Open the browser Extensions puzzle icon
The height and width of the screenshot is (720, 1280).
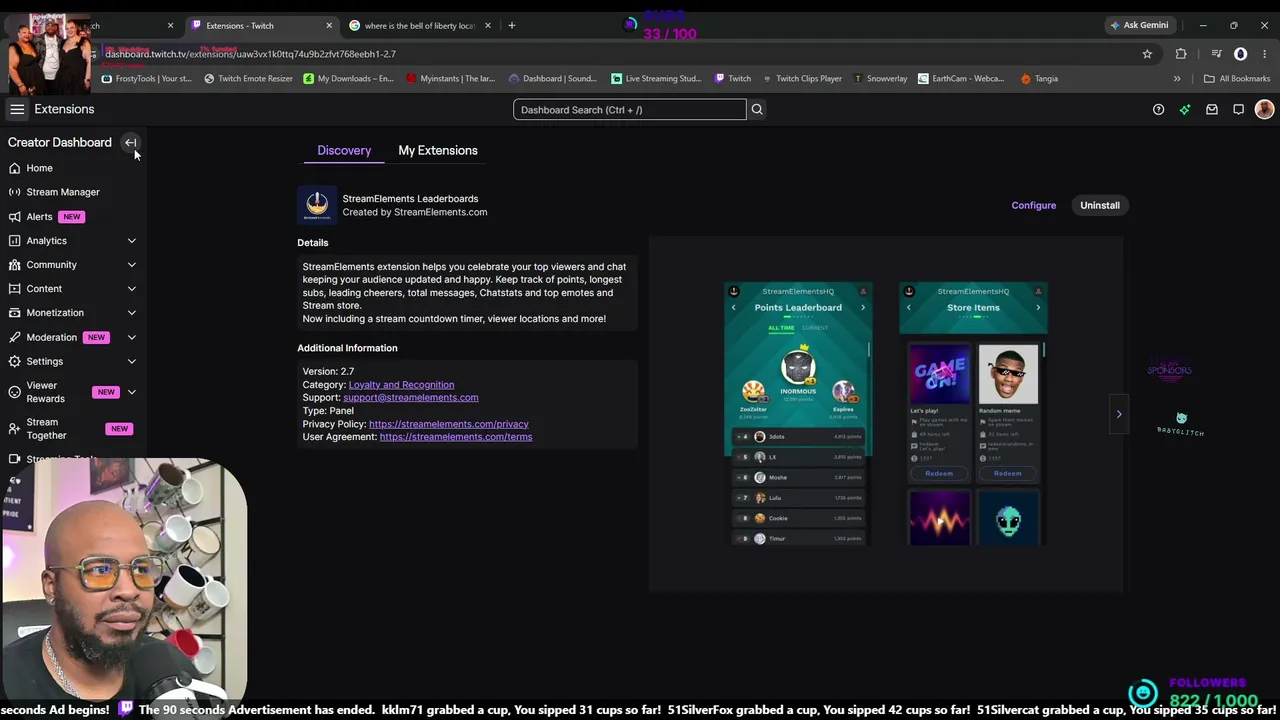[1181, 54]
